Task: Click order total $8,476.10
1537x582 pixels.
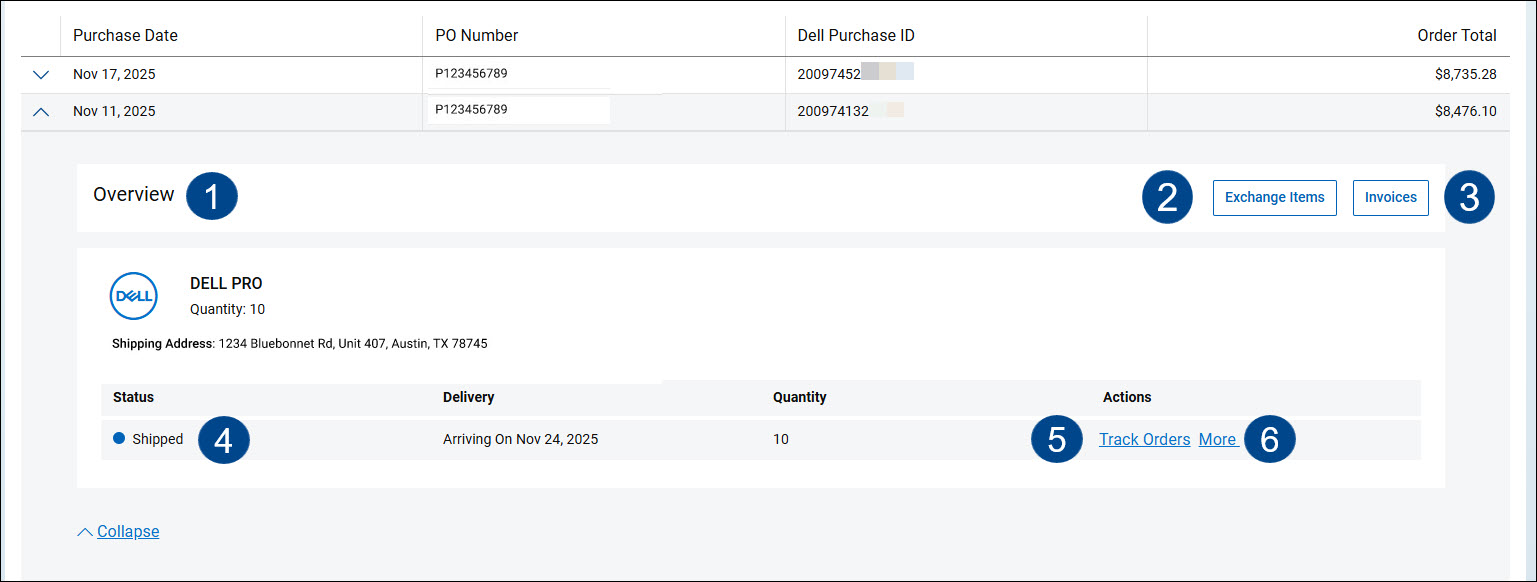Action: (1465, 111)
